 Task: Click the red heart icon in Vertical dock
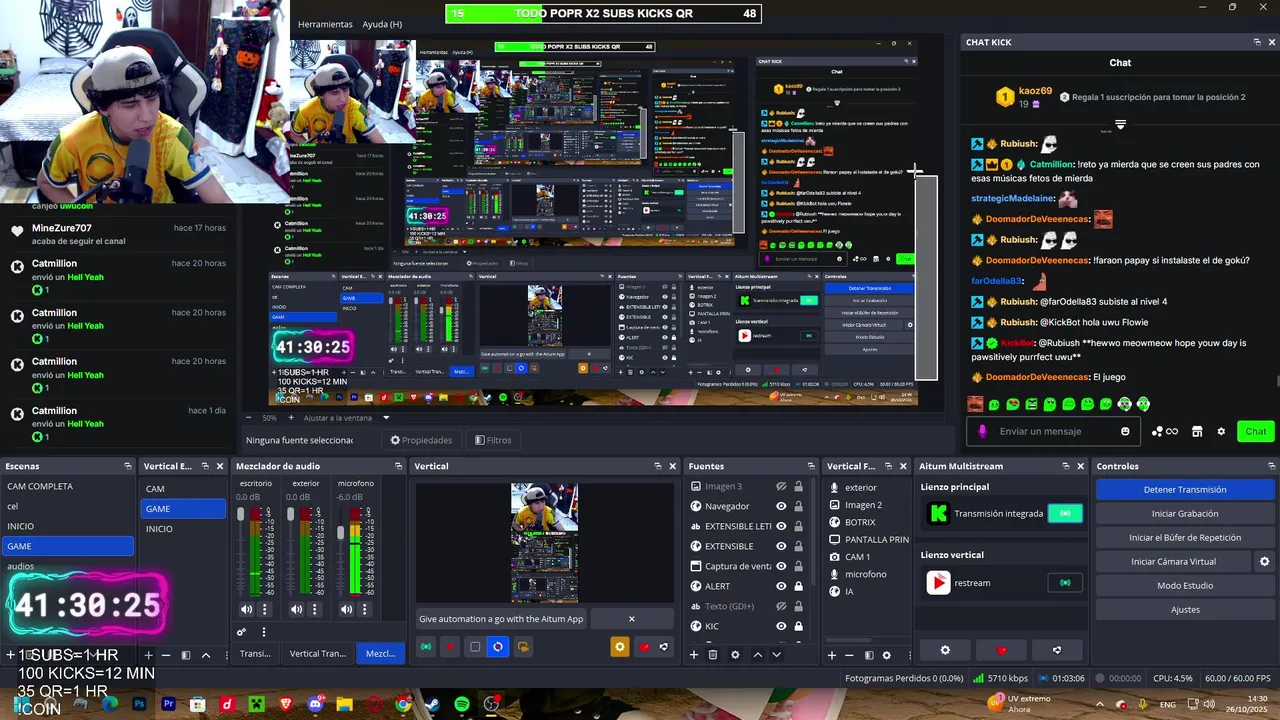tap(644, 647)
